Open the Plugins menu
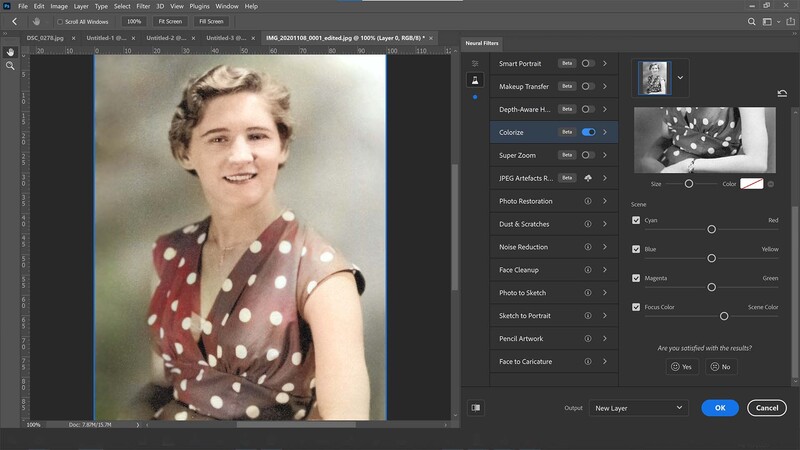 click(199, 6)
